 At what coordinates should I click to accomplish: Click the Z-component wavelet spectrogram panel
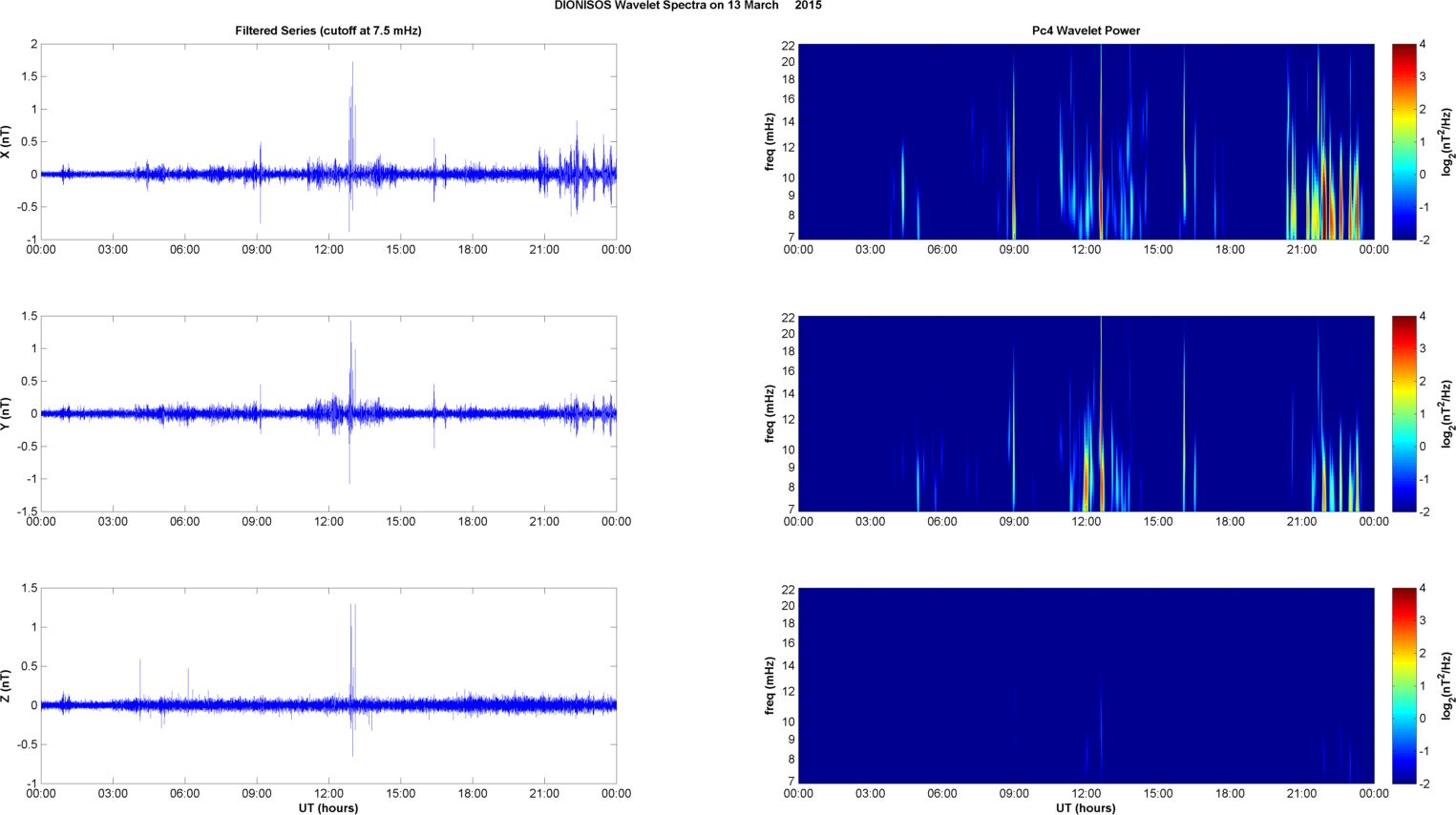point(1086,685)
